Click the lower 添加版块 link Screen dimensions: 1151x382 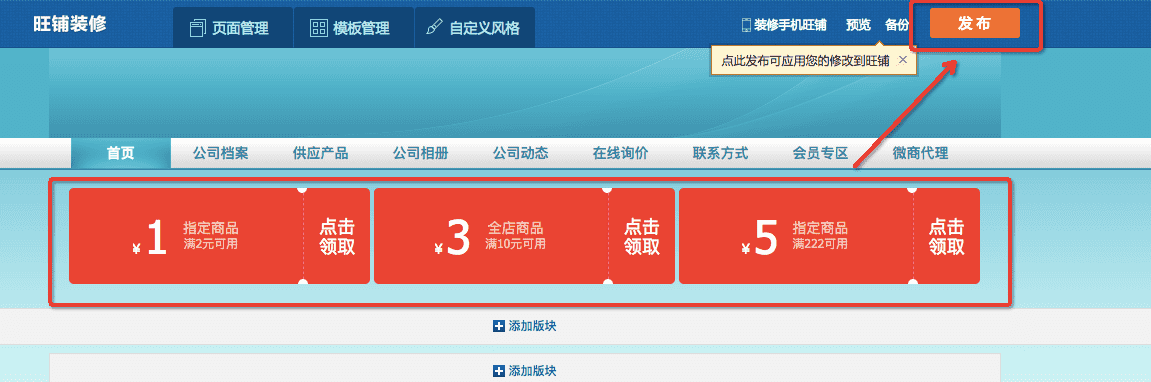tap(525, 371)
